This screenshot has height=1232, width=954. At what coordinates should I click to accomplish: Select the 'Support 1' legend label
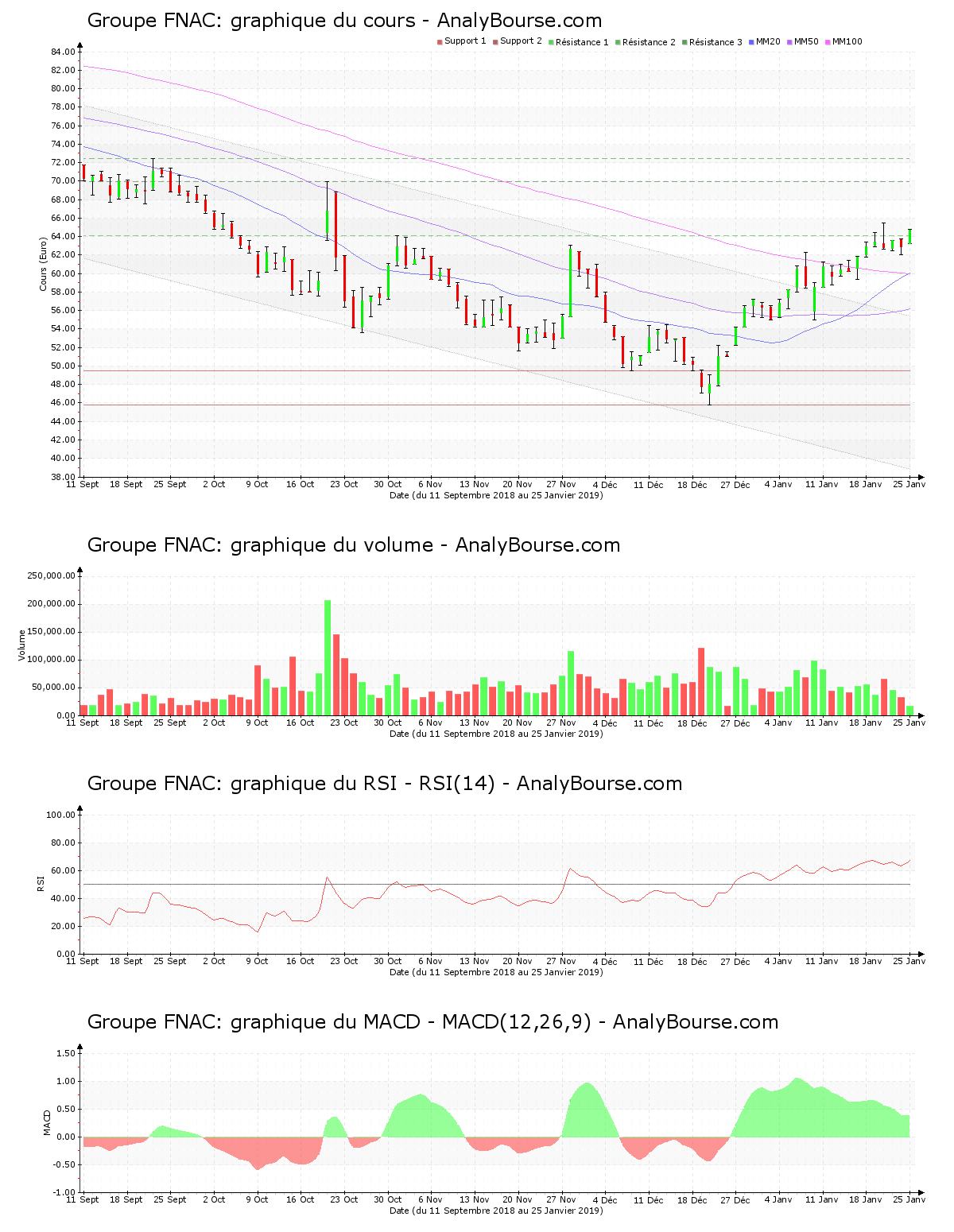click(x=465, y=41)
